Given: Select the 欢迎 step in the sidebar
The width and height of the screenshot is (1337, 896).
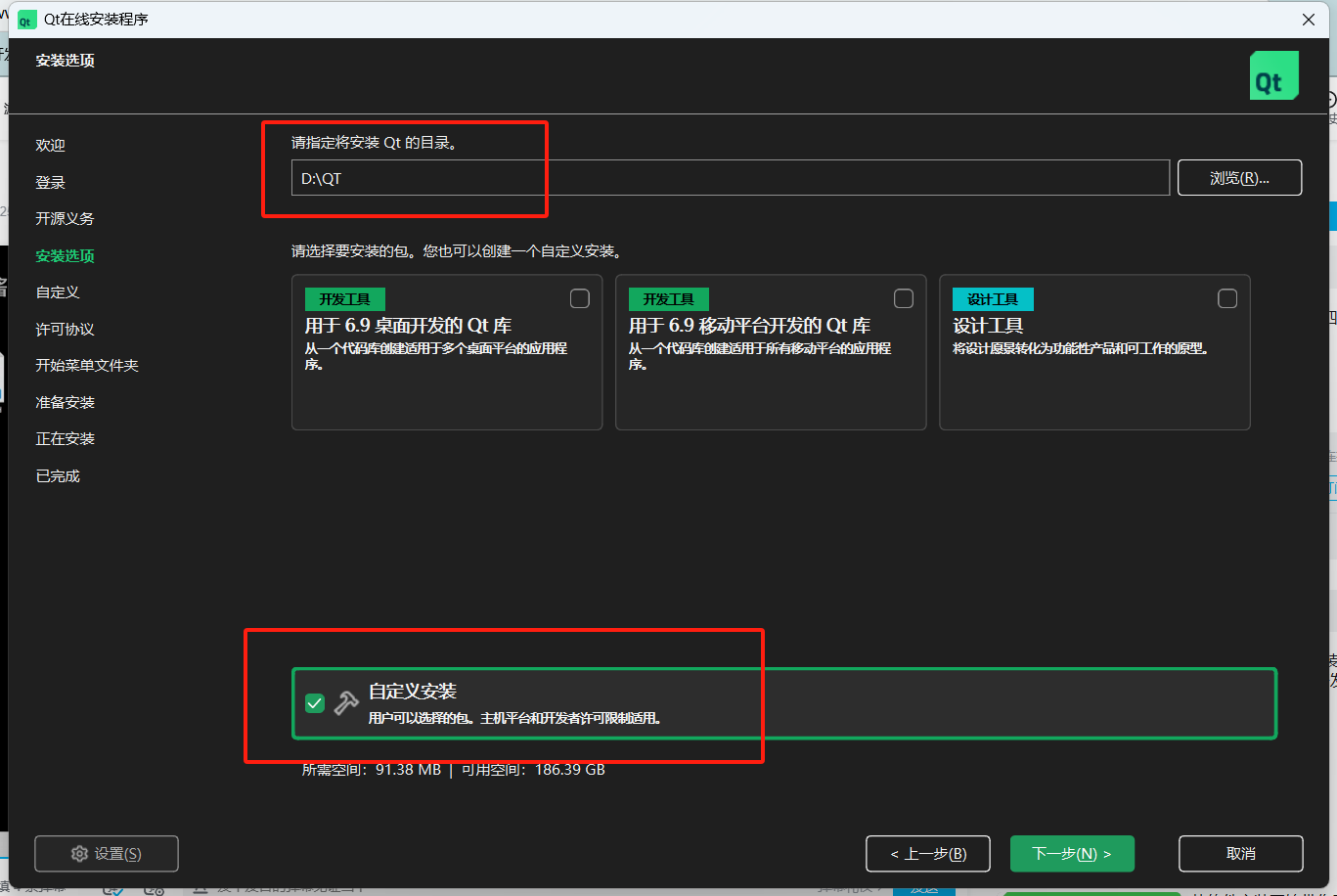Looking at the screenshot, I should click(x=51, y=145).
